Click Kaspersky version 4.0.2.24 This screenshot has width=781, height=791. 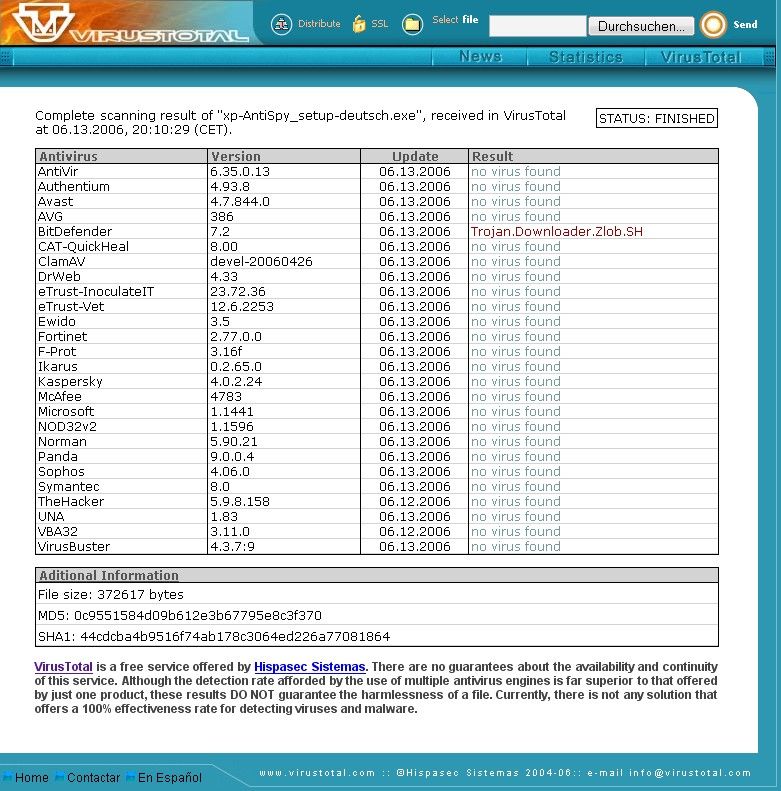(x=236, y=382)
